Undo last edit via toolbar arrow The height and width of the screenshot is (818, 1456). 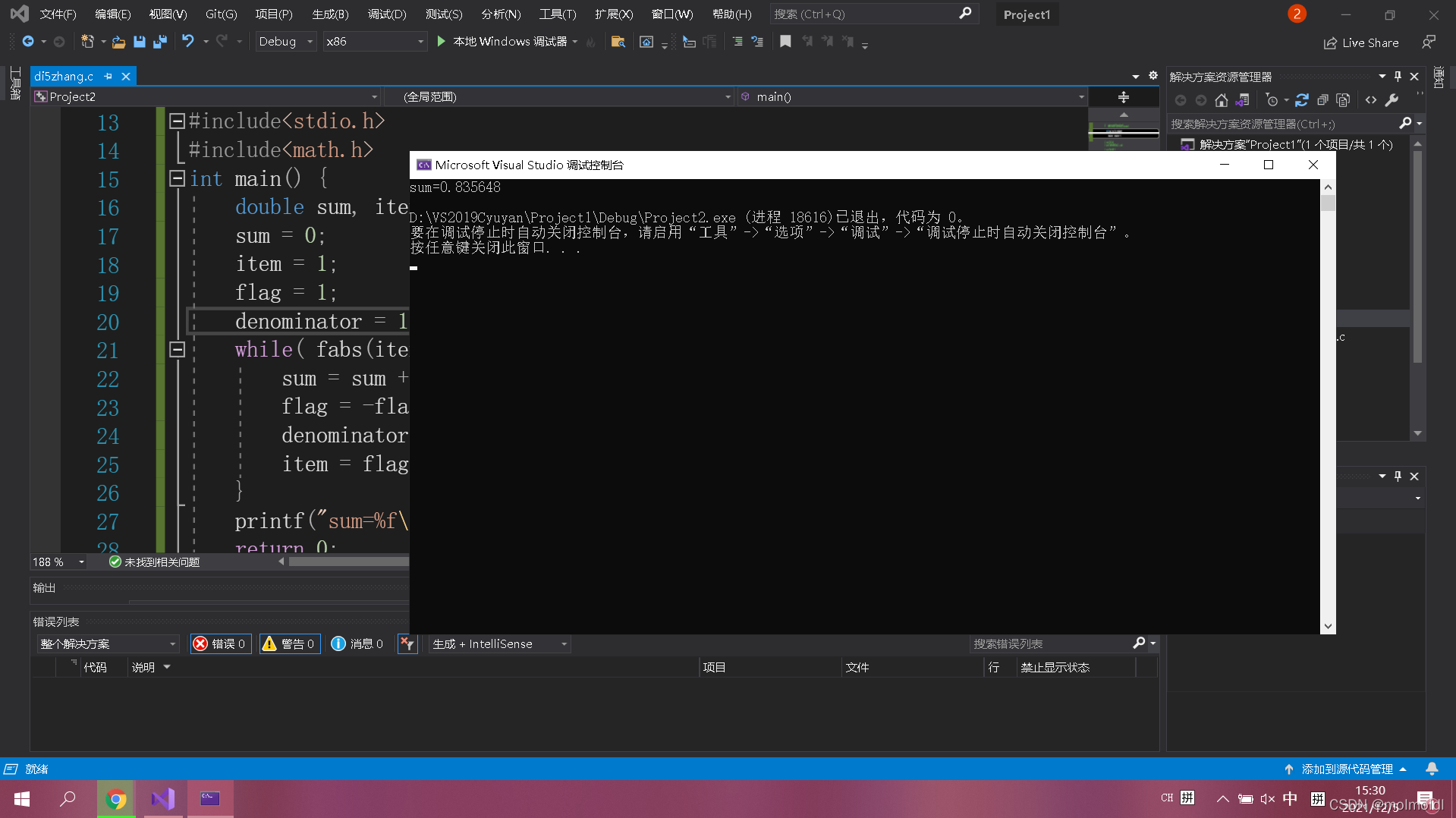click(188, 42)
